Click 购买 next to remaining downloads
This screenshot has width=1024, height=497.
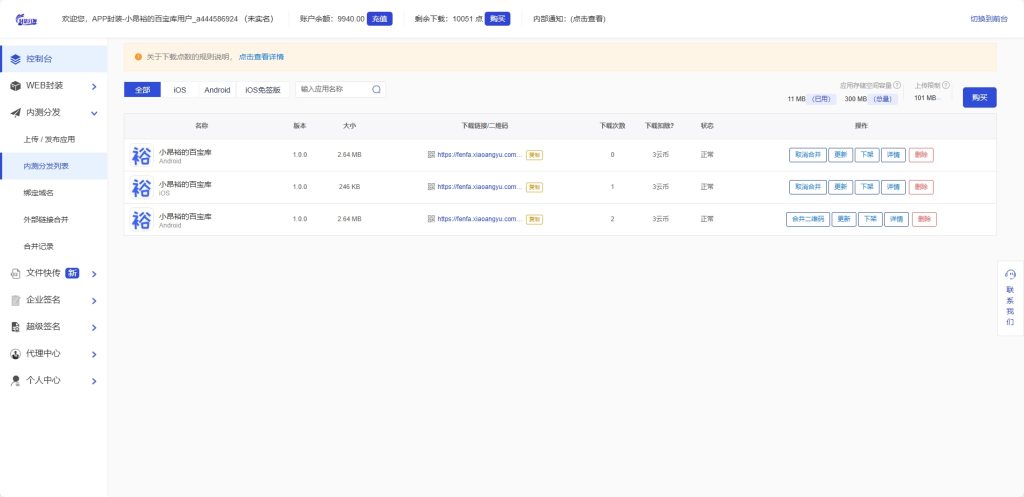coord(497,19)
